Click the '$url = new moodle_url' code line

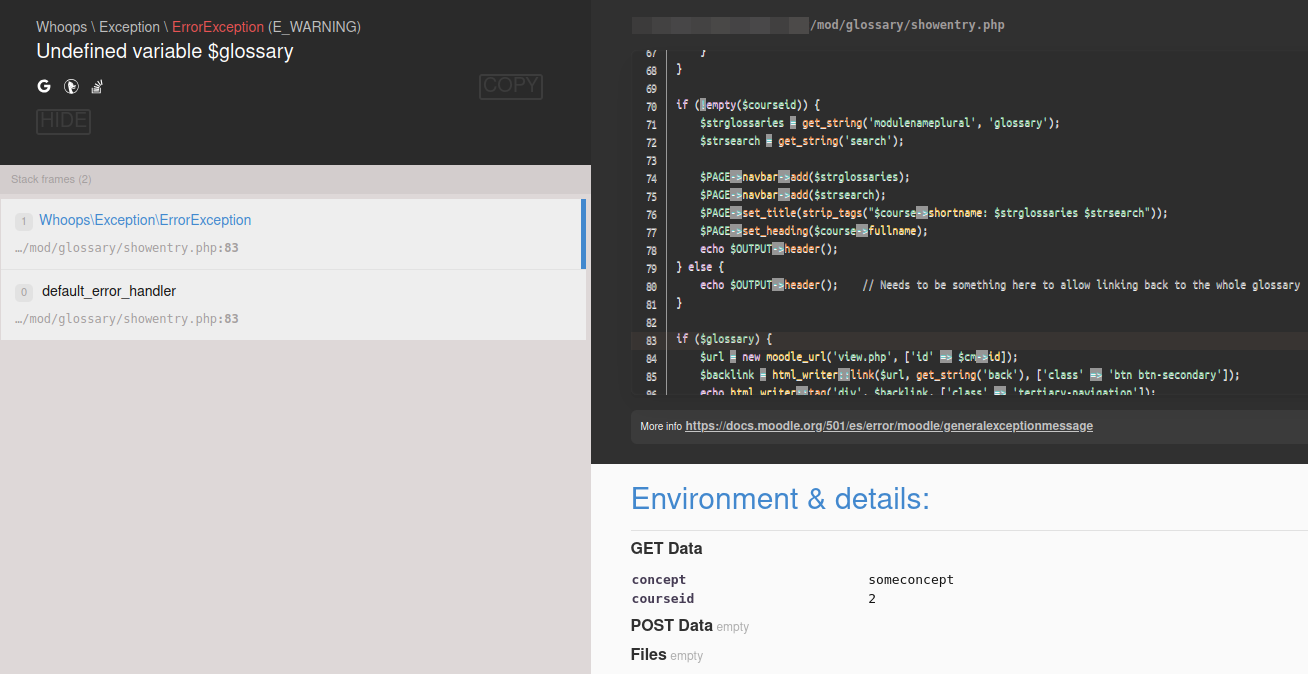click(859, 357)
